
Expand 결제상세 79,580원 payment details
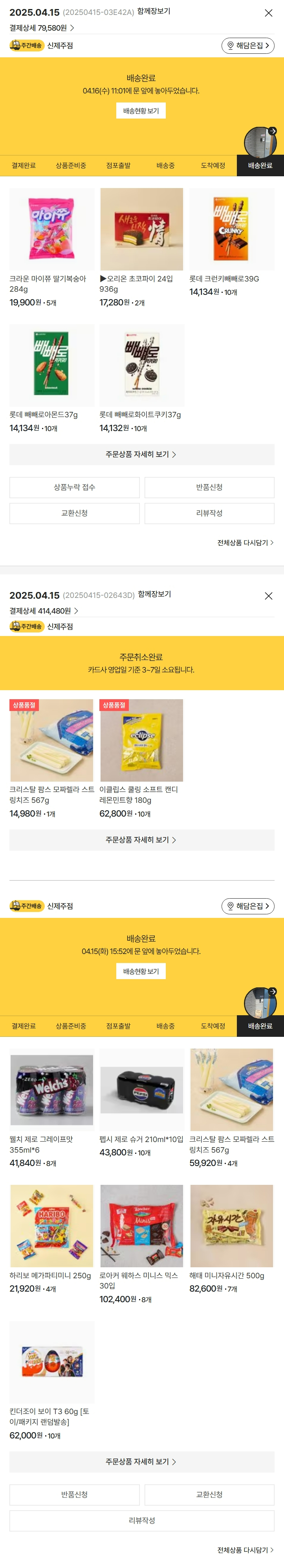[42, 28]
